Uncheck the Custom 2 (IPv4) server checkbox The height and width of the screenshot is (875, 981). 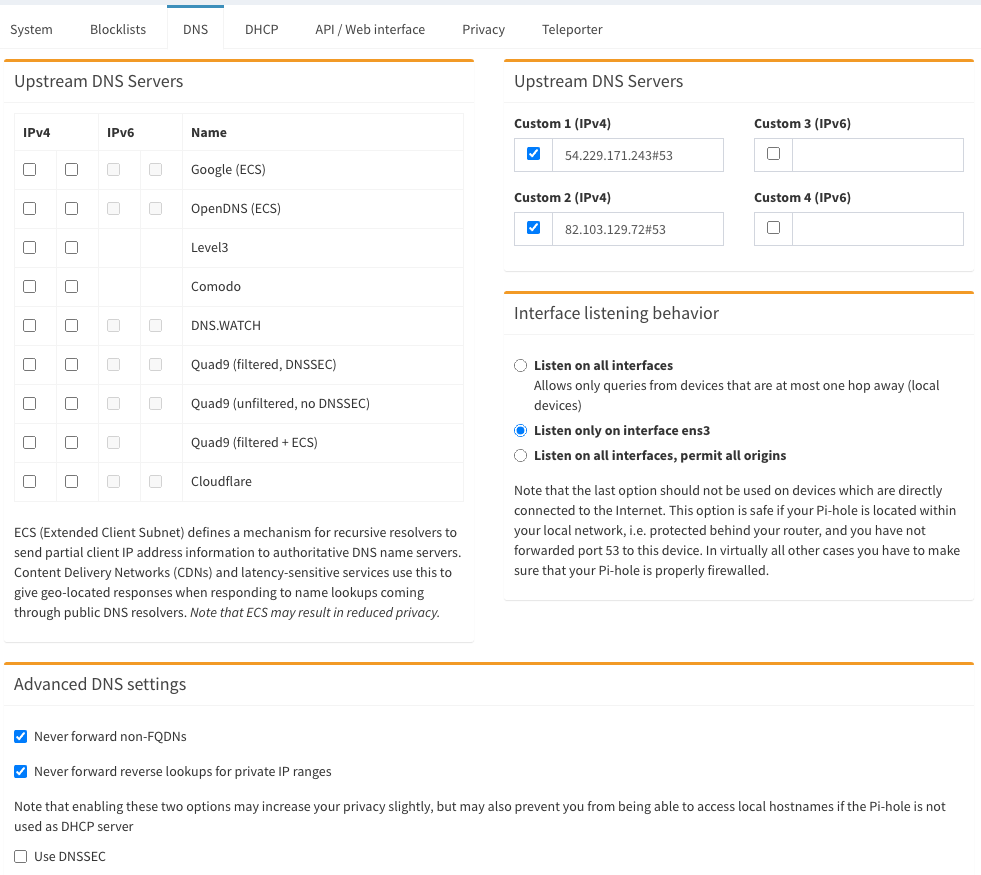533,228
